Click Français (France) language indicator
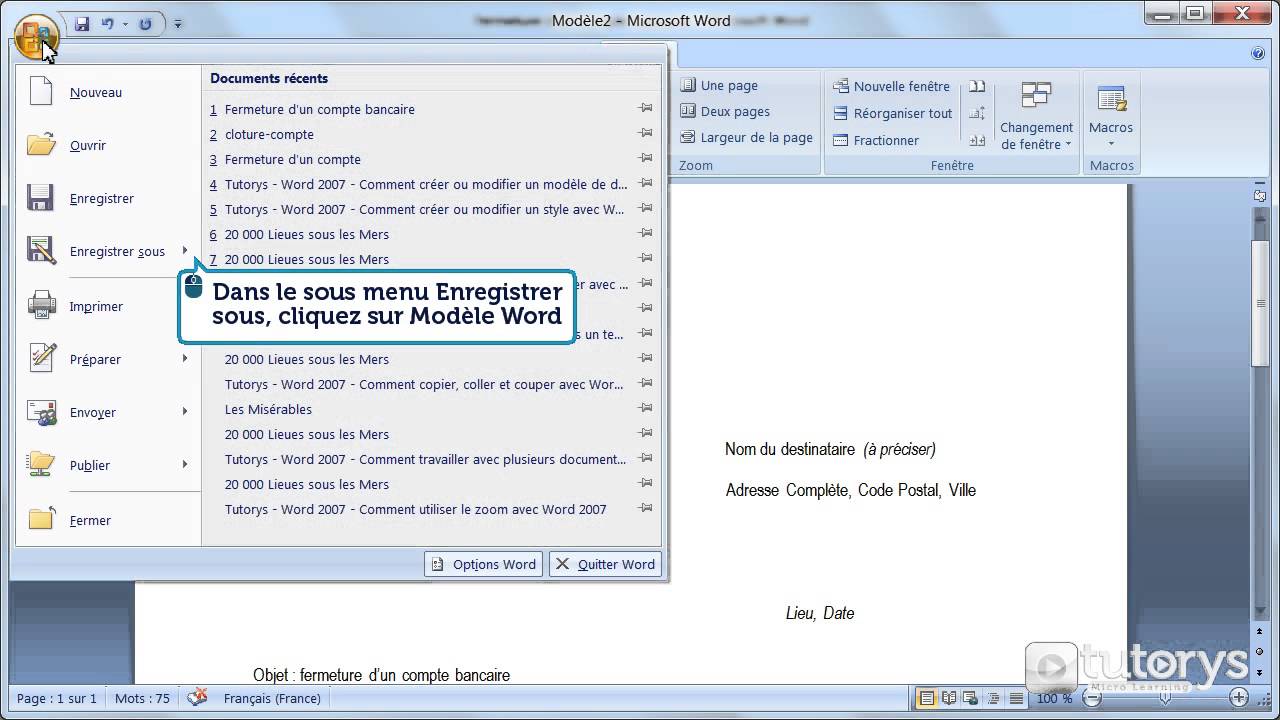Image resolution: width=1280 pixels, height=720 pixels. (x=272, y=699)
